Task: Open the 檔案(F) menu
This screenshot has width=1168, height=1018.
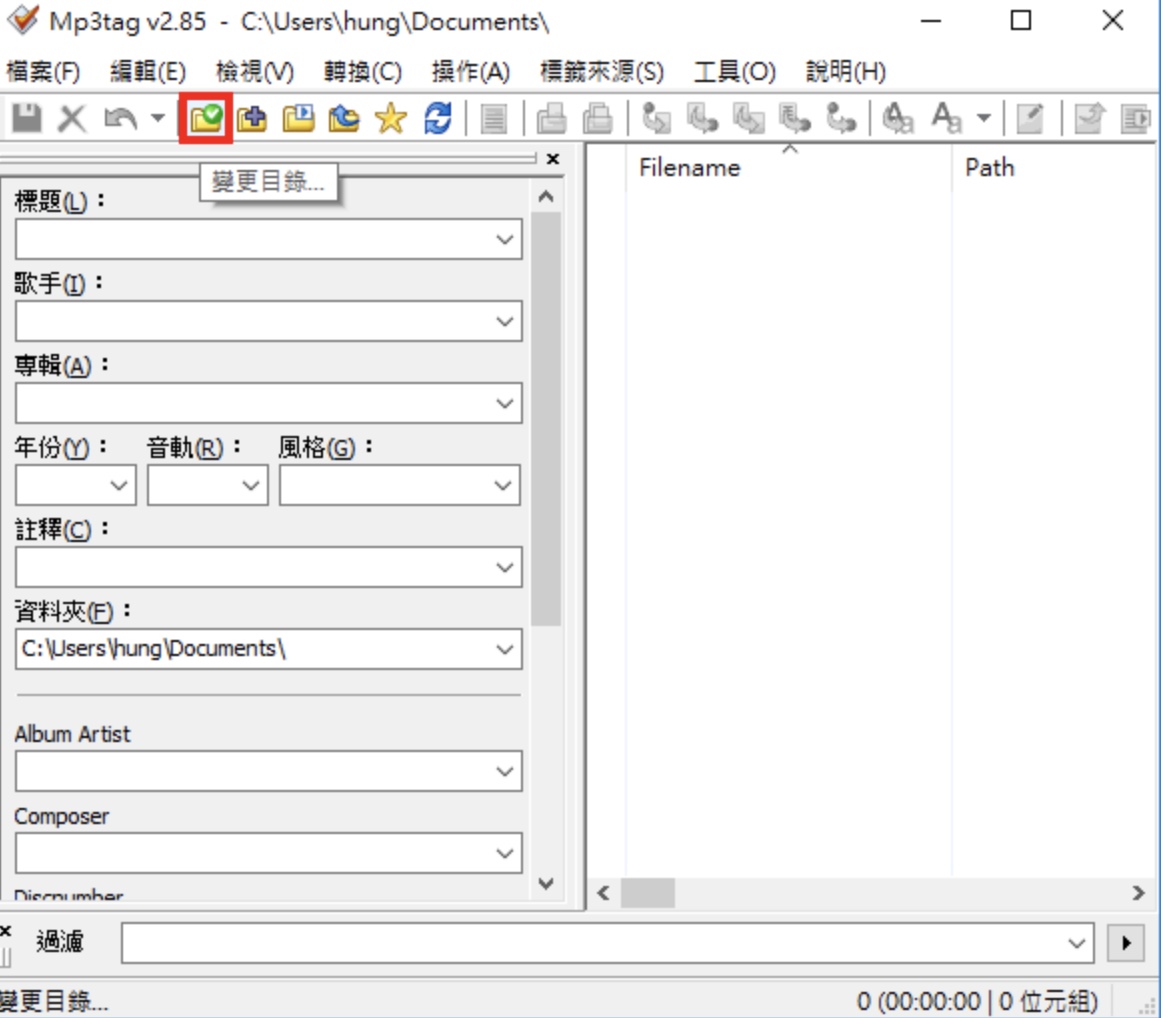Action: (x=43, y=71)
